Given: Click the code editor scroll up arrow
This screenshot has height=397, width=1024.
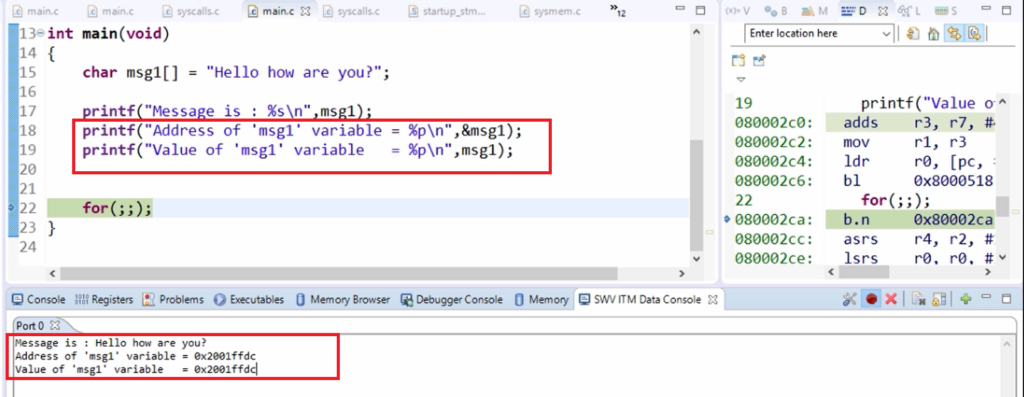Looking at the screenshot, I should click(696, 31).
